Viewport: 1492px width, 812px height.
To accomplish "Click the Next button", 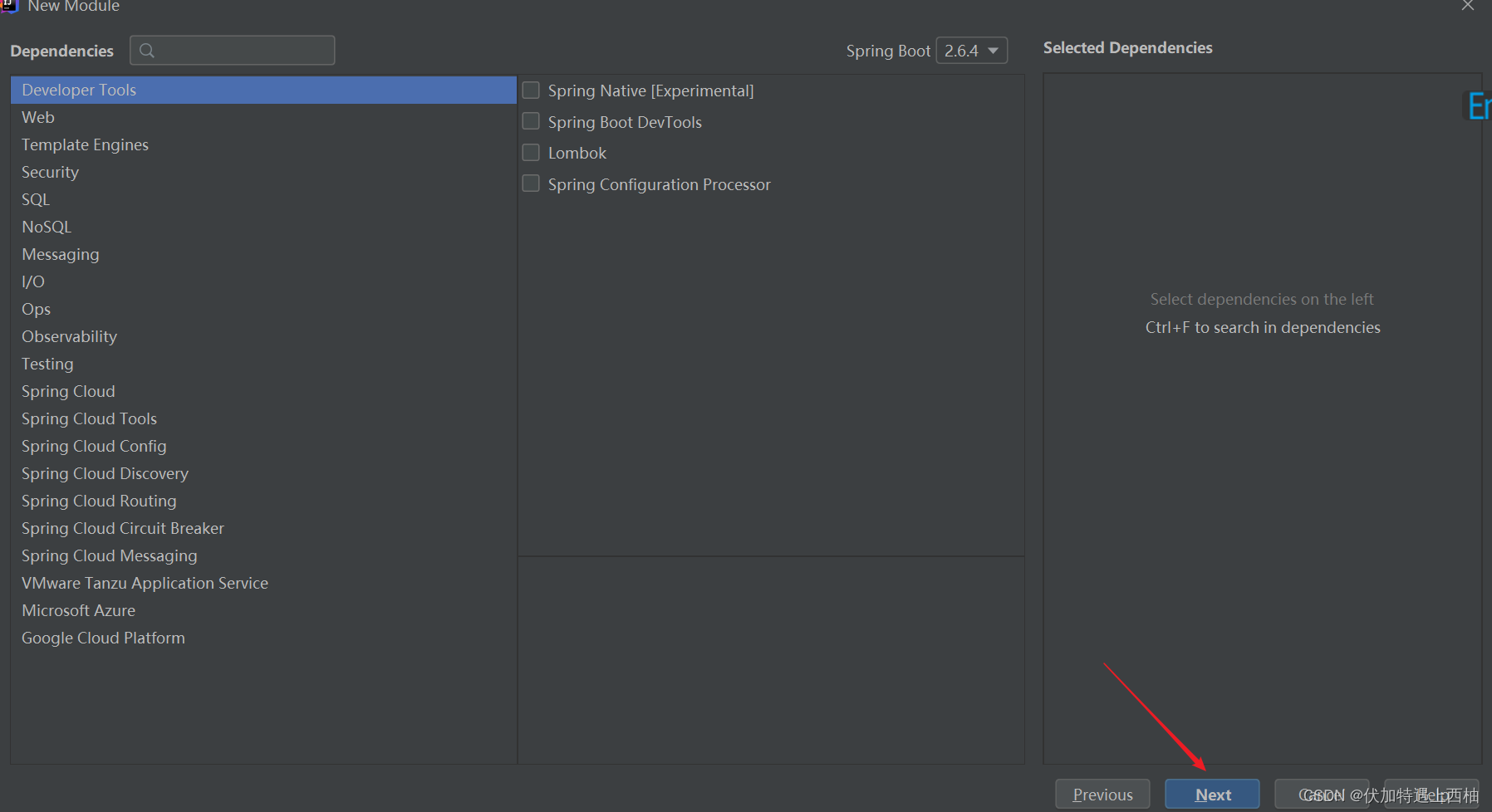I will coord(1212,795).
